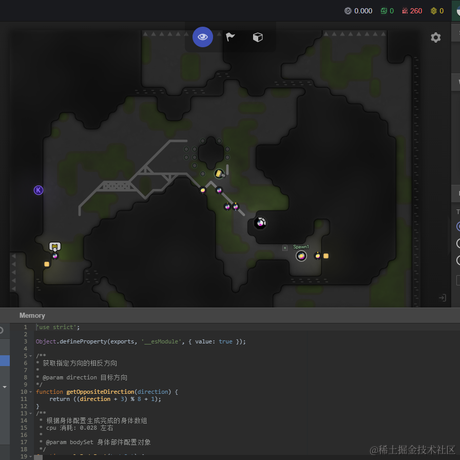Screen dimensions: 460x460
Task: Fold the getOppositeDirection function at line 10
Action: click(x=30, y=392)
